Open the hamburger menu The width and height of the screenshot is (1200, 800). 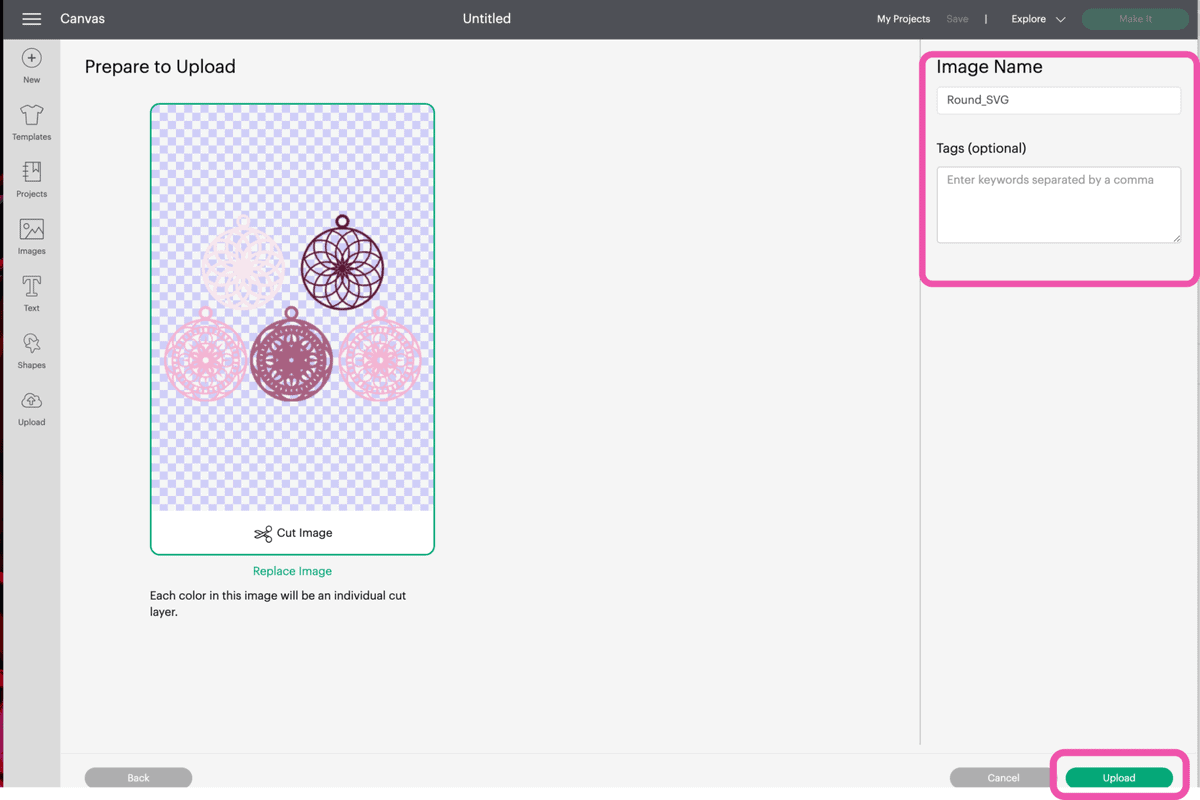pyautogui.click(x=31, y=19)
